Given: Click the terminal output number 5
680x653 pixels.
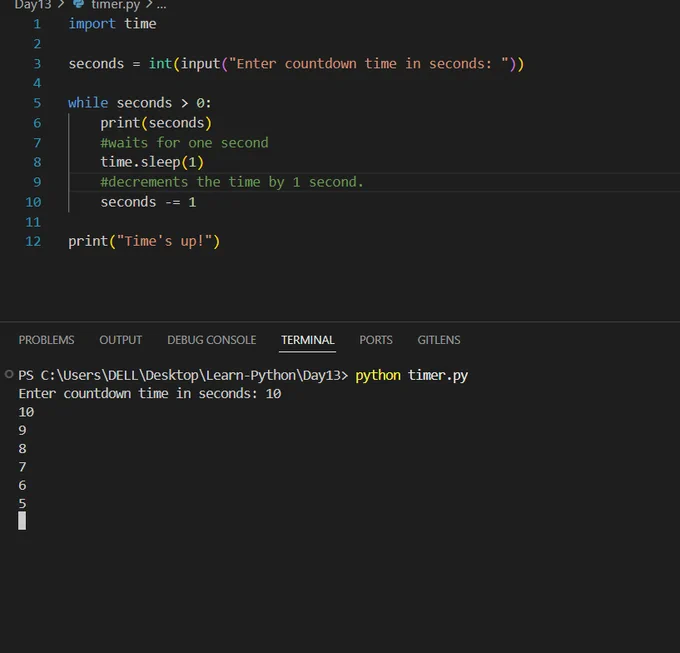Looking at the screenshot, I should pos(22,504).
